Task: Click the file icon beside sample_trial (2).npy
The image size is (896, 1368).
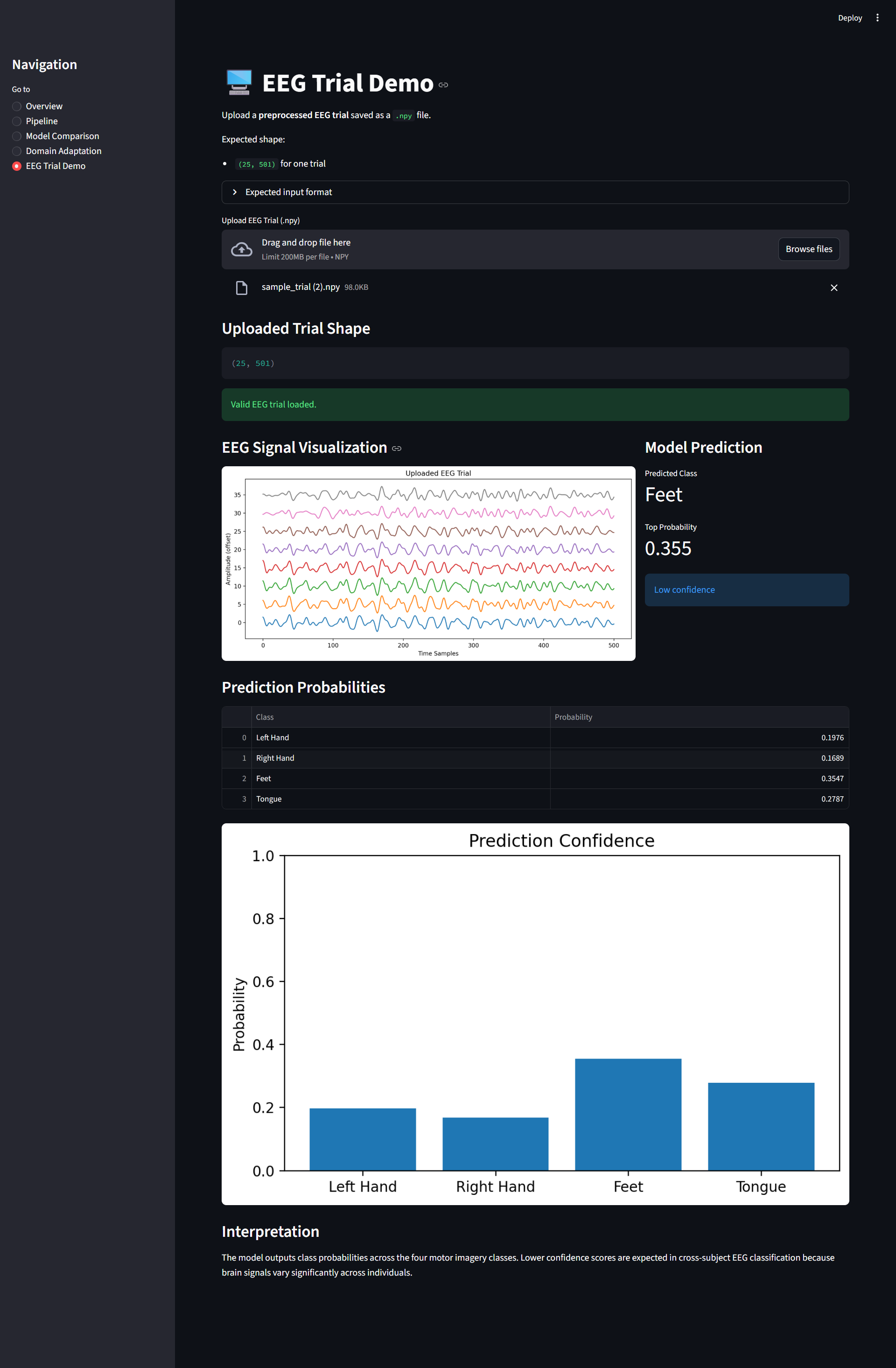Action: [241, 288]
